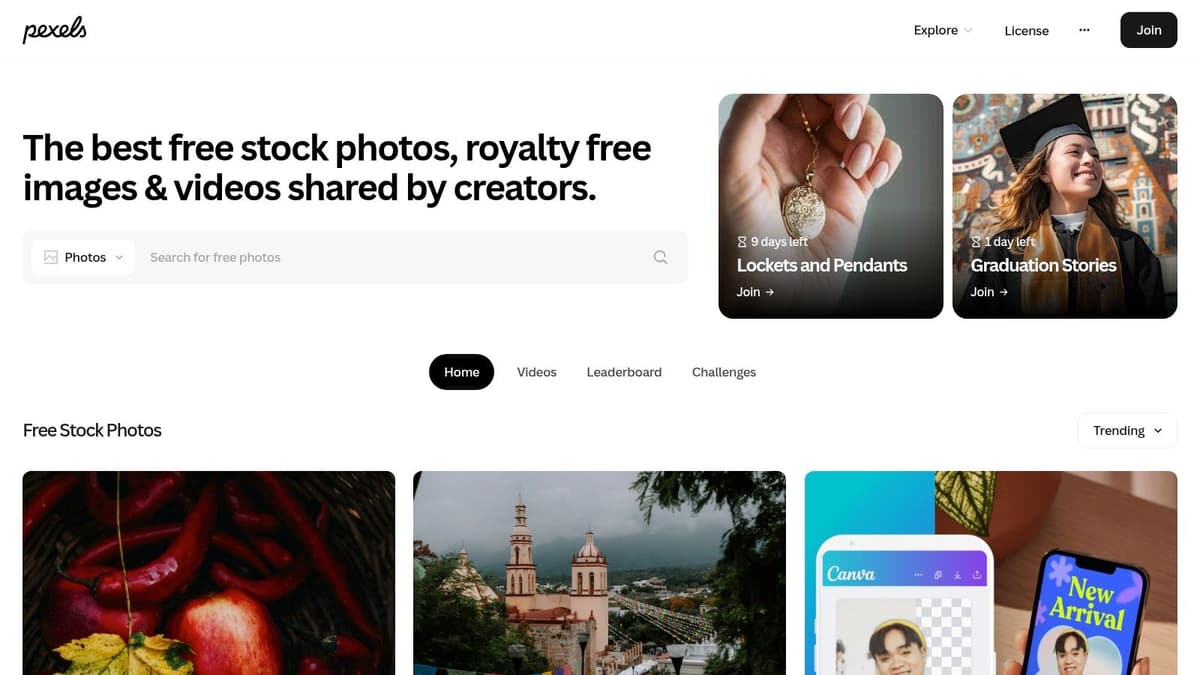Click the Join button in header
This screenshot has height=675, width=1200.
click(1149, 30)
